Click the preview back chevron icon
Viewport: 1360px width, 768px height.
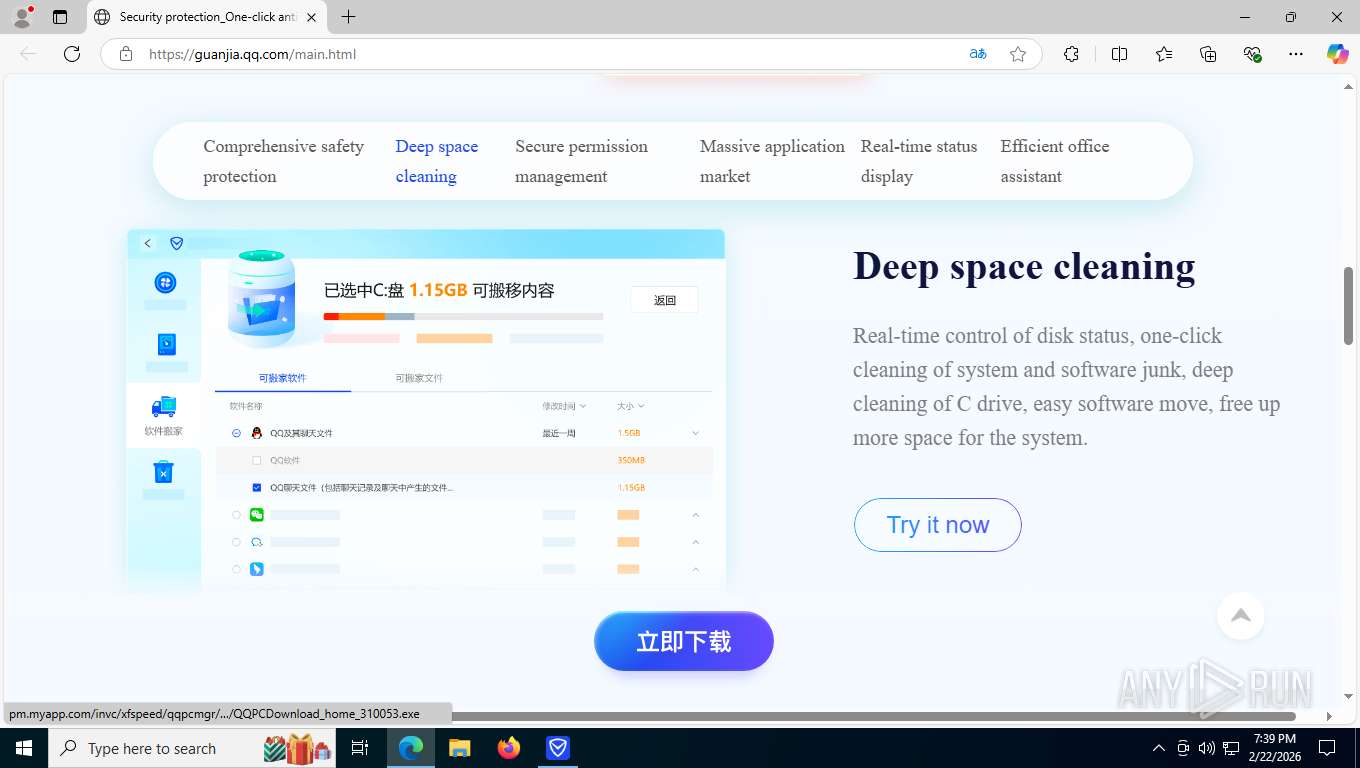[148, 243]
